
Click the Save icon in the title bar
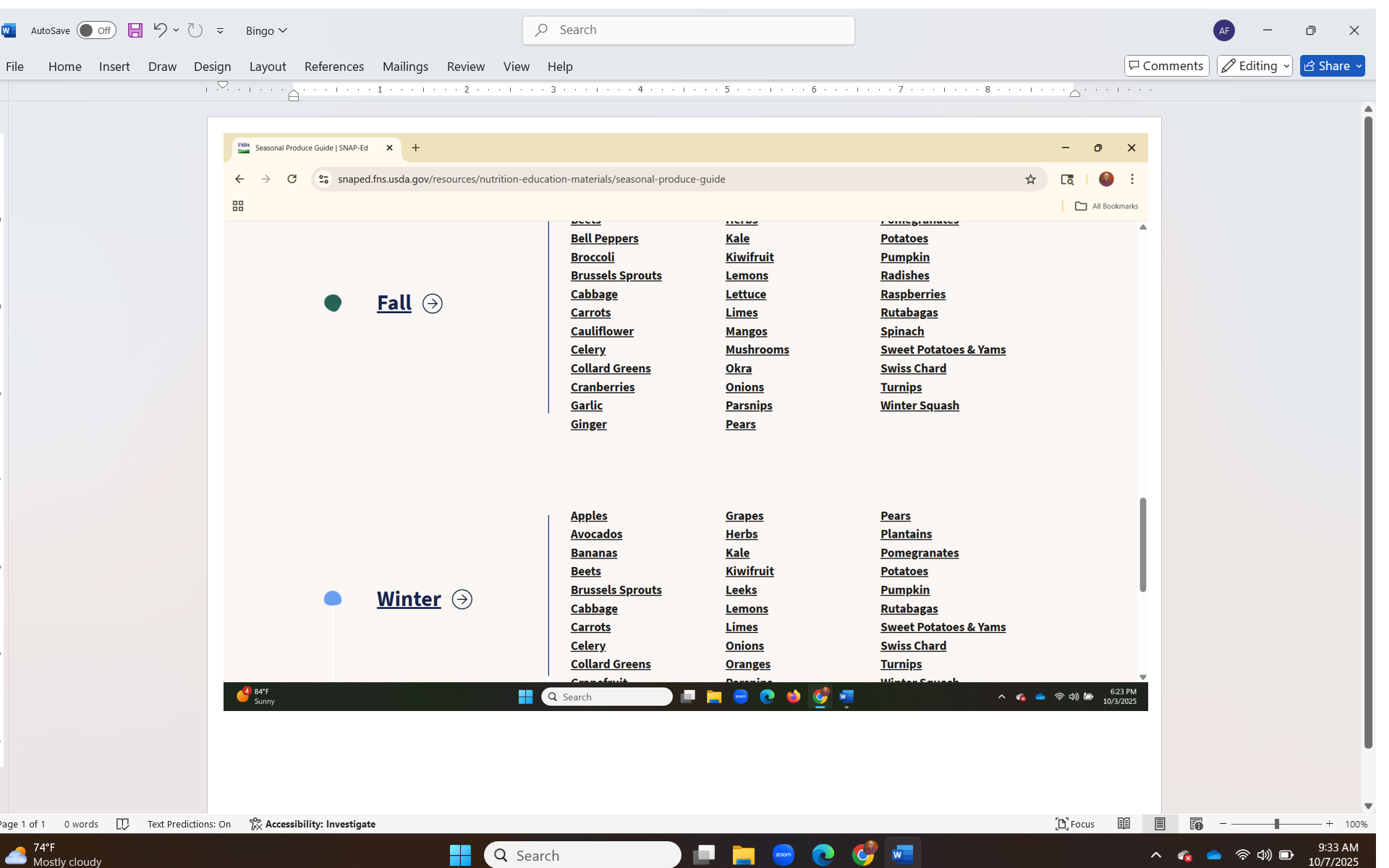135,30
